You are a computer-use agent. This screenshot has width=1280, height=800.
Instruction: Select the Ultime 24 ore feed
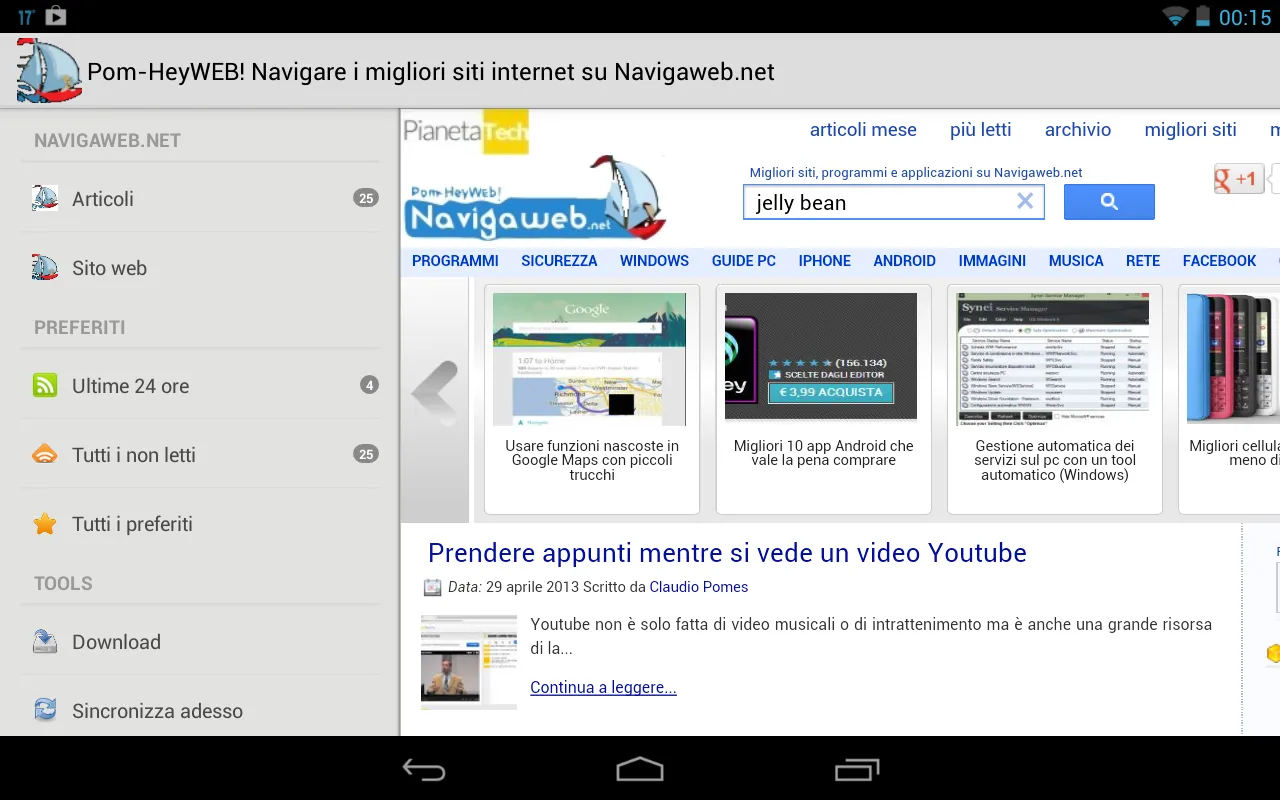pyautogui.click(x=200, y=386)
